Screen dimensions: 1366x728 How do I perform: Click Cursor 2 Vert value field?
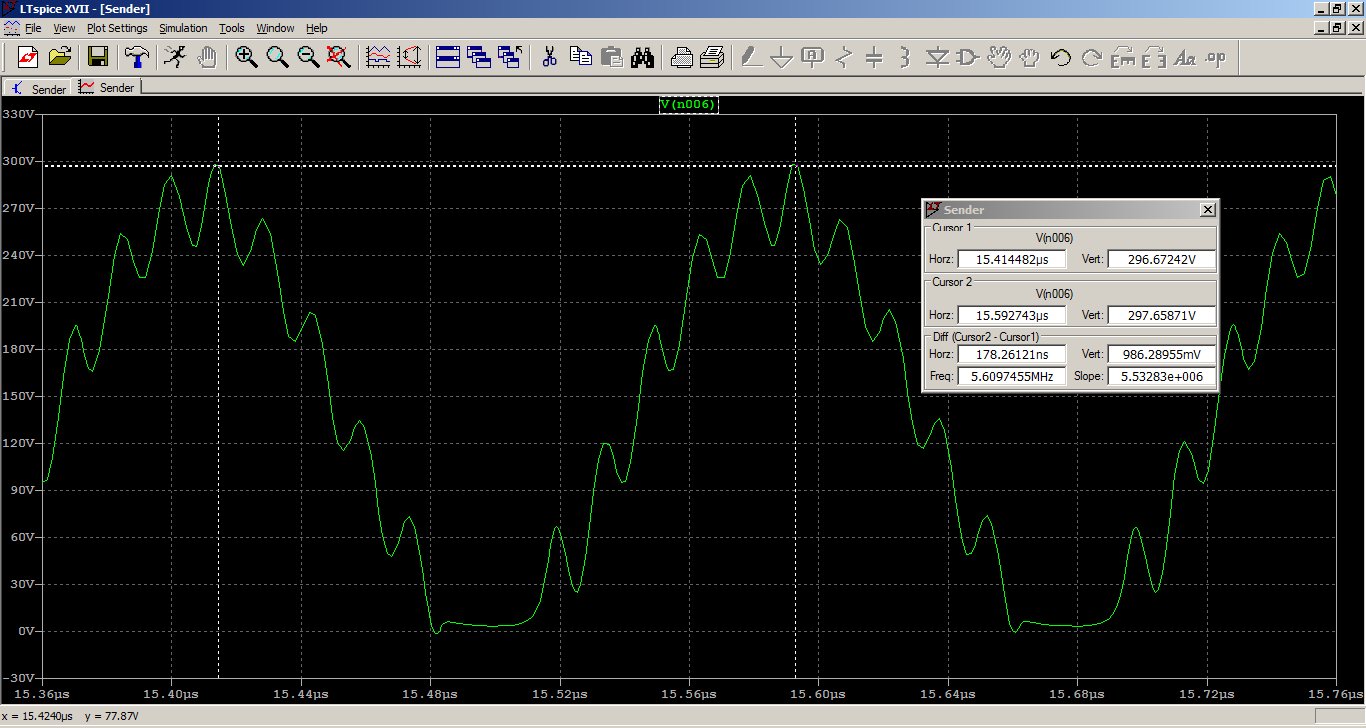[1162, 316]
